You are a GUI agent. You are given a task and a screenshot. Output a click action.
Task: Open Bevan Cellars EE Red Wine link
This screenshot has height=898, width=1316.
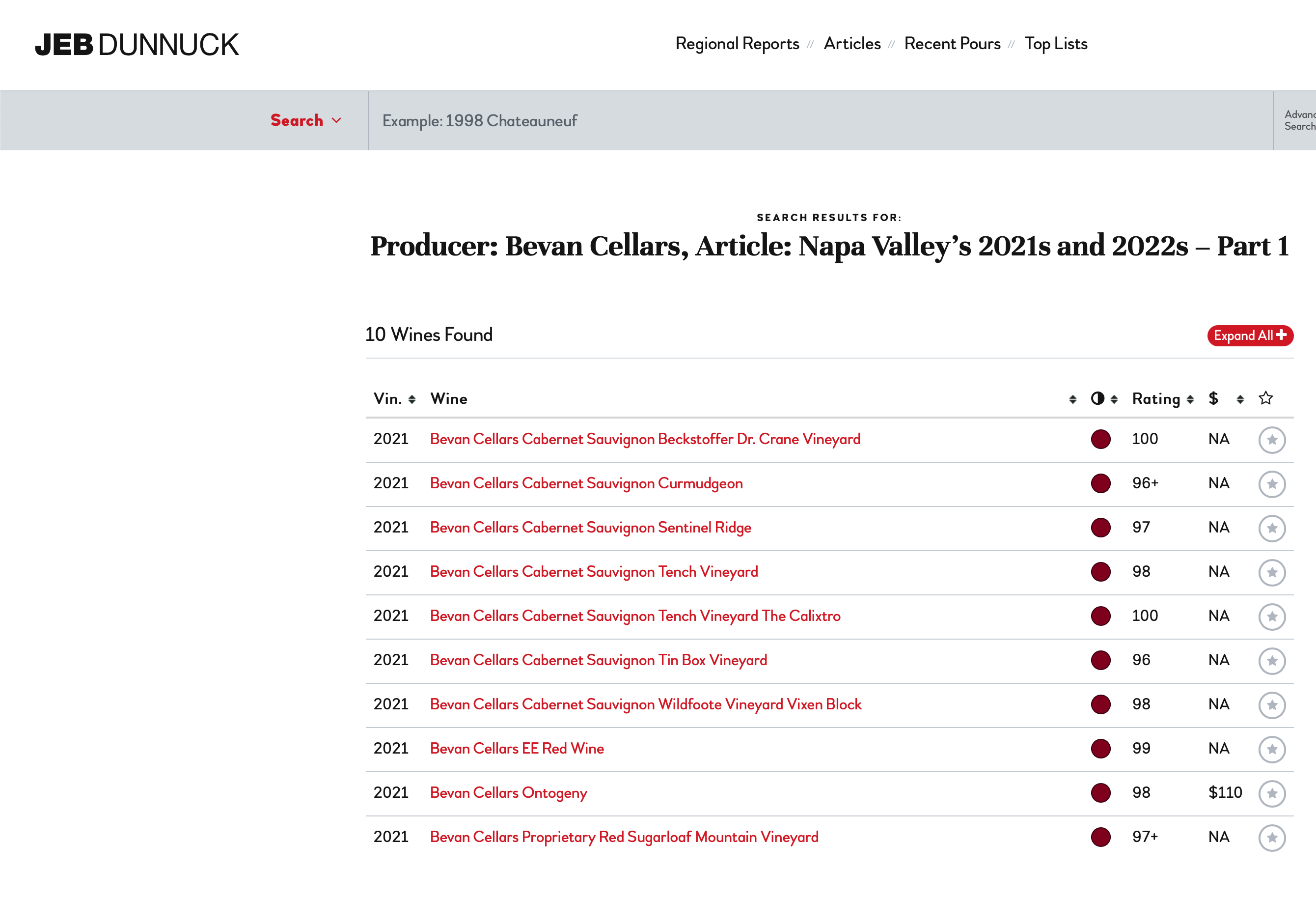(x=517, y=749)
